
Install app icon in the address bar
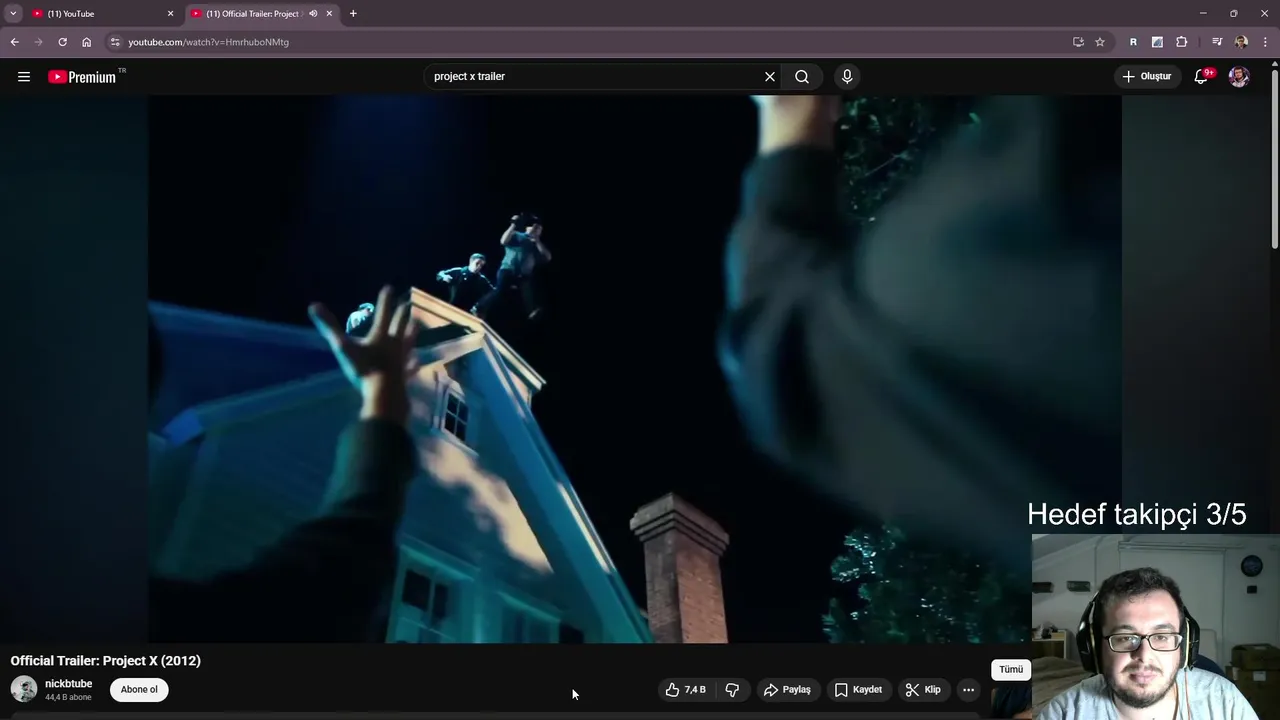[1078, 42]
